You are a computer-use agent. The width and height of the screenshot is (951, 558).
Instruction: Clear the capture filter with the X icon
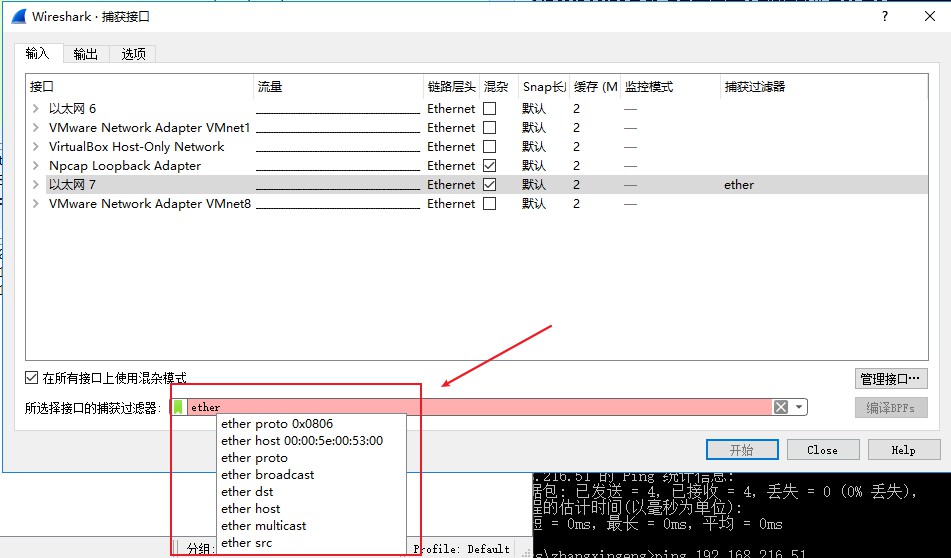coord(781,407)
